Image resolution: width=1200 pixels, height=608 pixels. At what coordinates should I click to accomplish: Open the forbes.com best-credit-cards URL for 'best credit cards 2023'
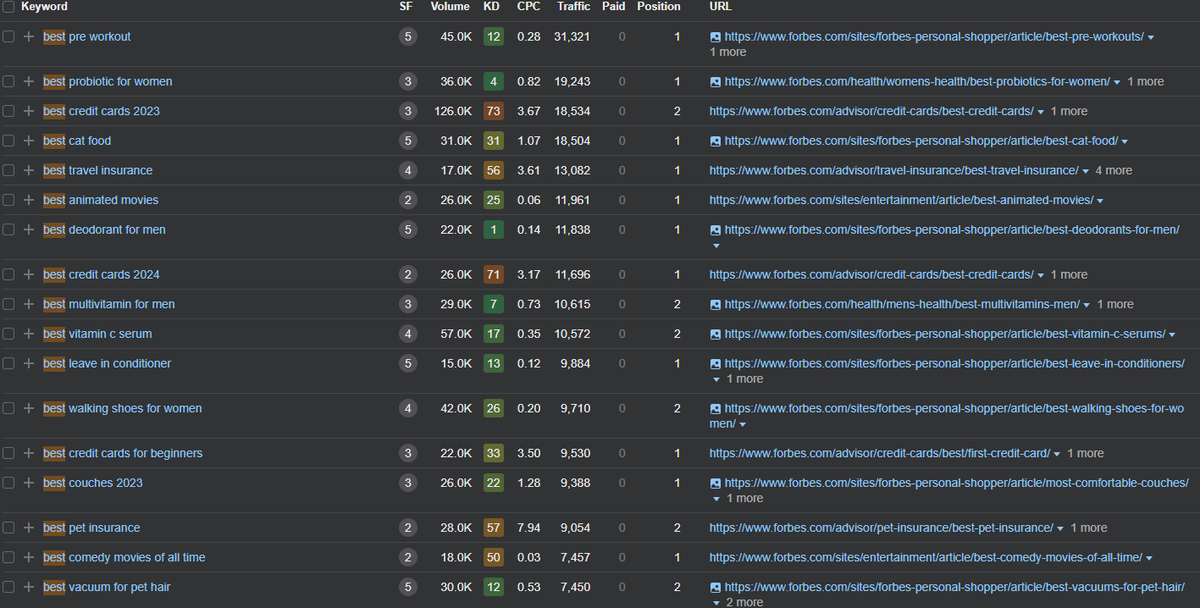[x=871, y=111]
